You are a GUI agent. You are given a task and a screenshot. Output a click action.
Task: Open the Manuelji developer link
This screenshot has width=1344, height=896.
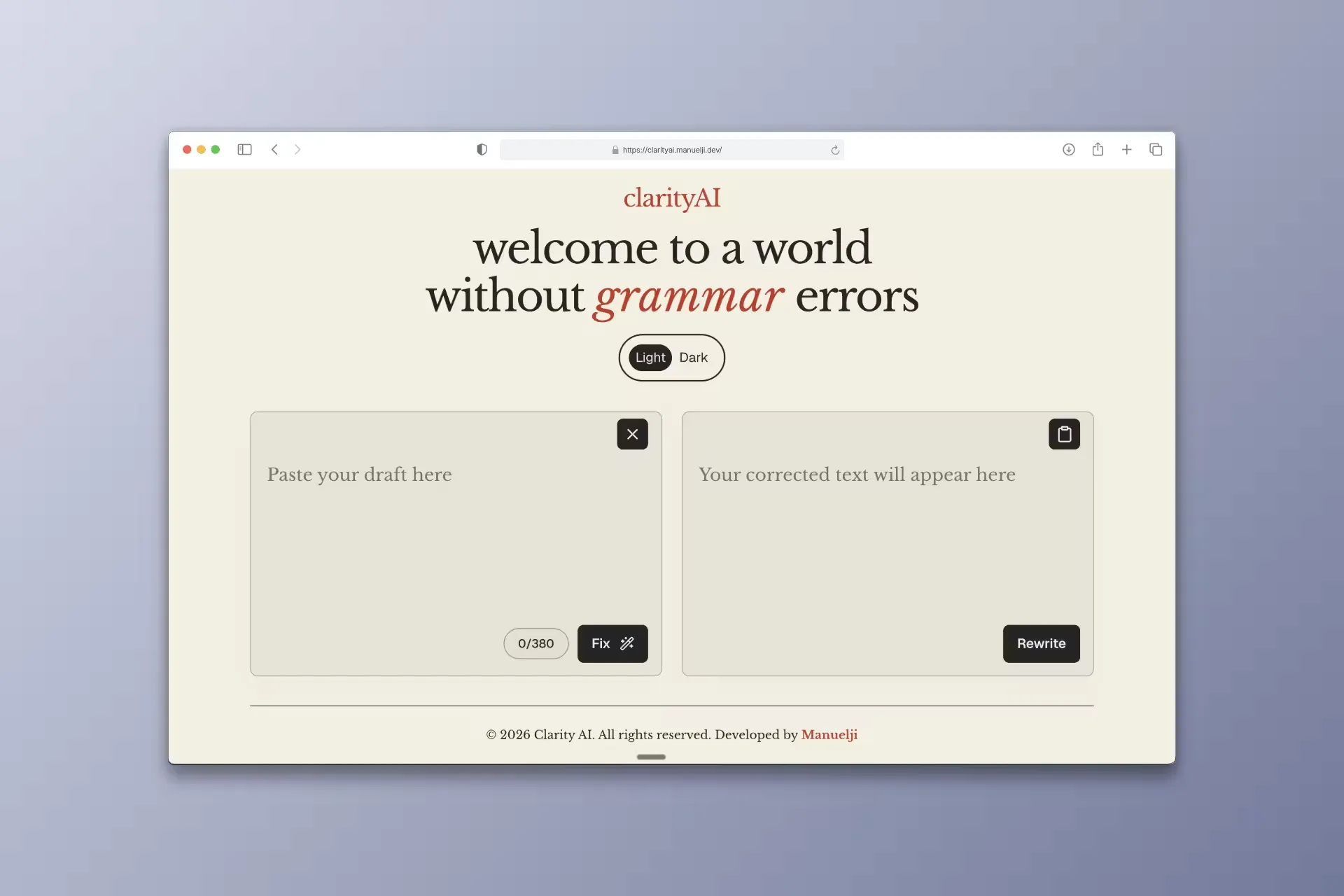(829, 734)
